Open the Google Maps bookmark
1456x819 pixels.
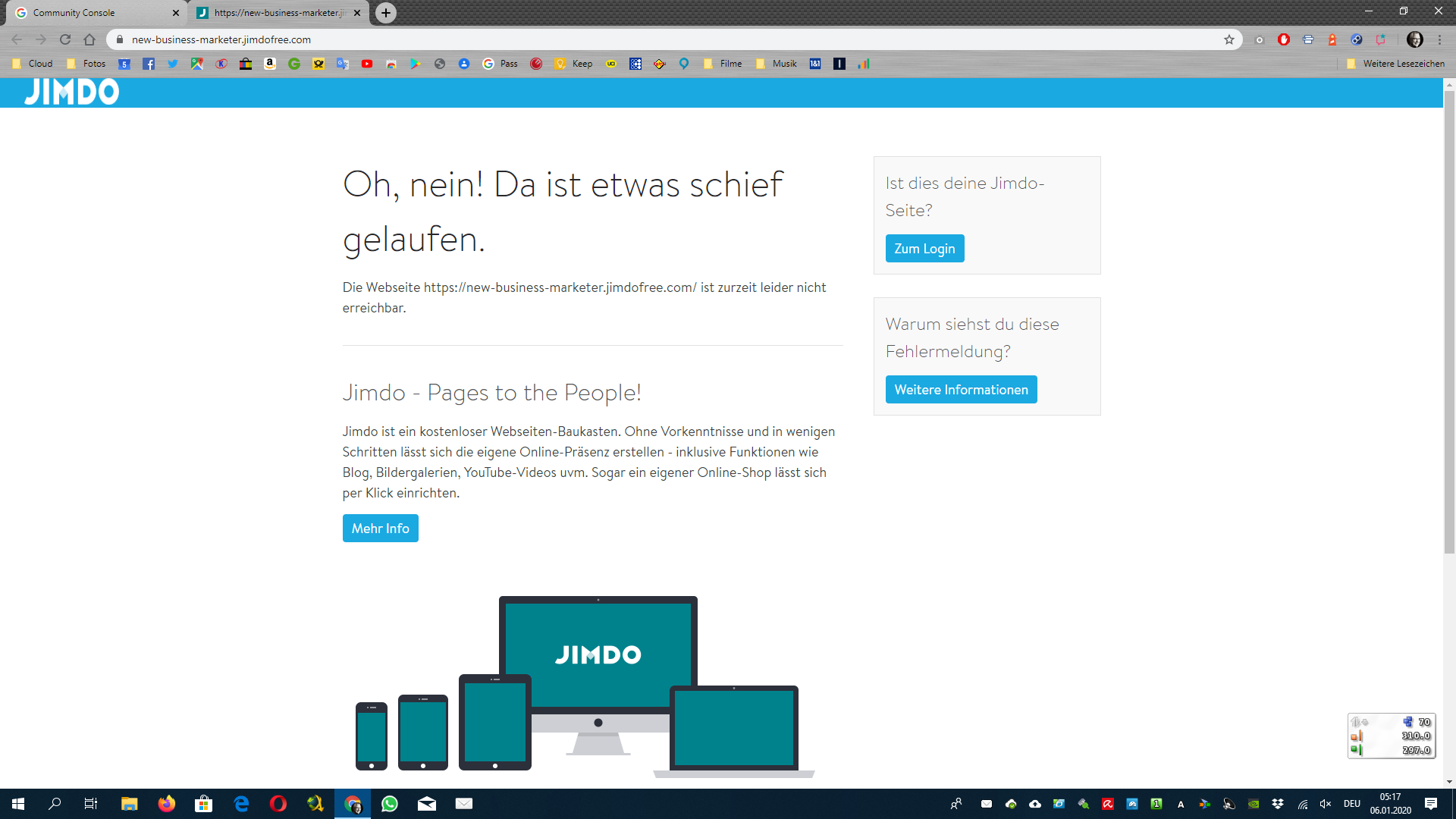click(x=197, y=64)
